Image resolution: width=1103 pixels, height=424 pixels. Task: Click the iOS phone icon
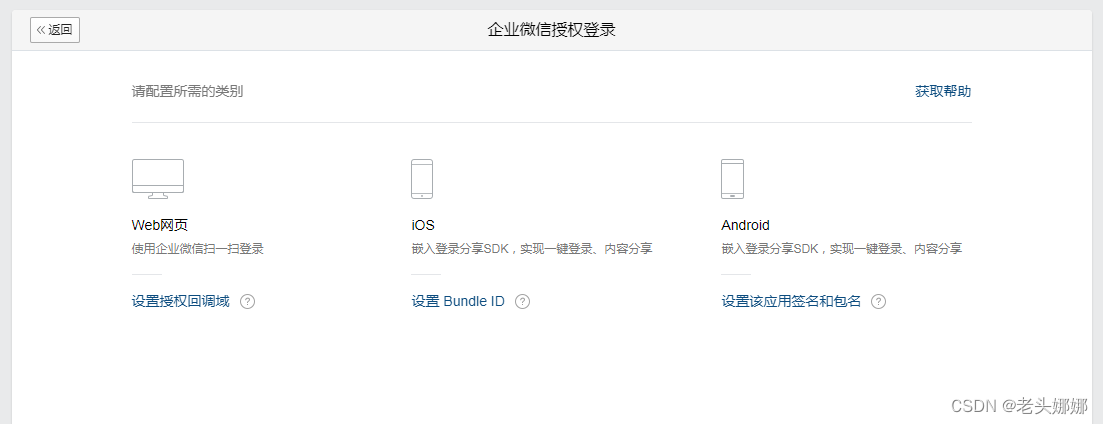[x=422, y=179]
